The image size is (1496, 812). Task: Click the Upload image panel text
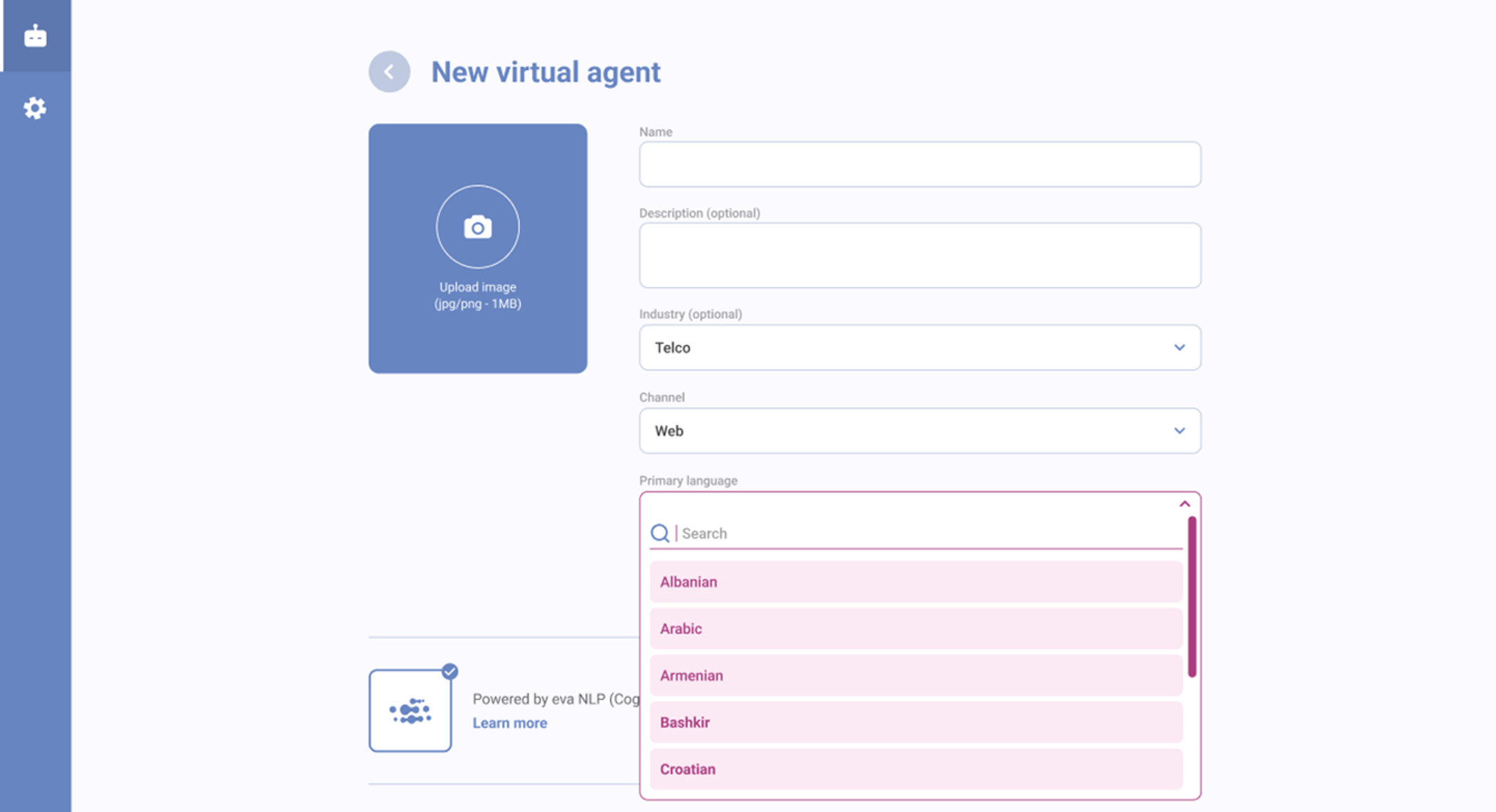click(478, 296)
